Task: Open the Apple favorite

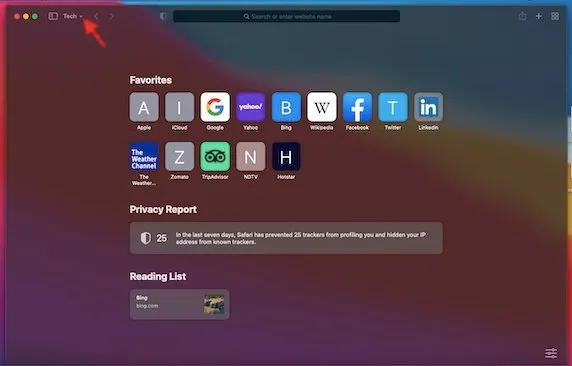Action: click(144, 107)
